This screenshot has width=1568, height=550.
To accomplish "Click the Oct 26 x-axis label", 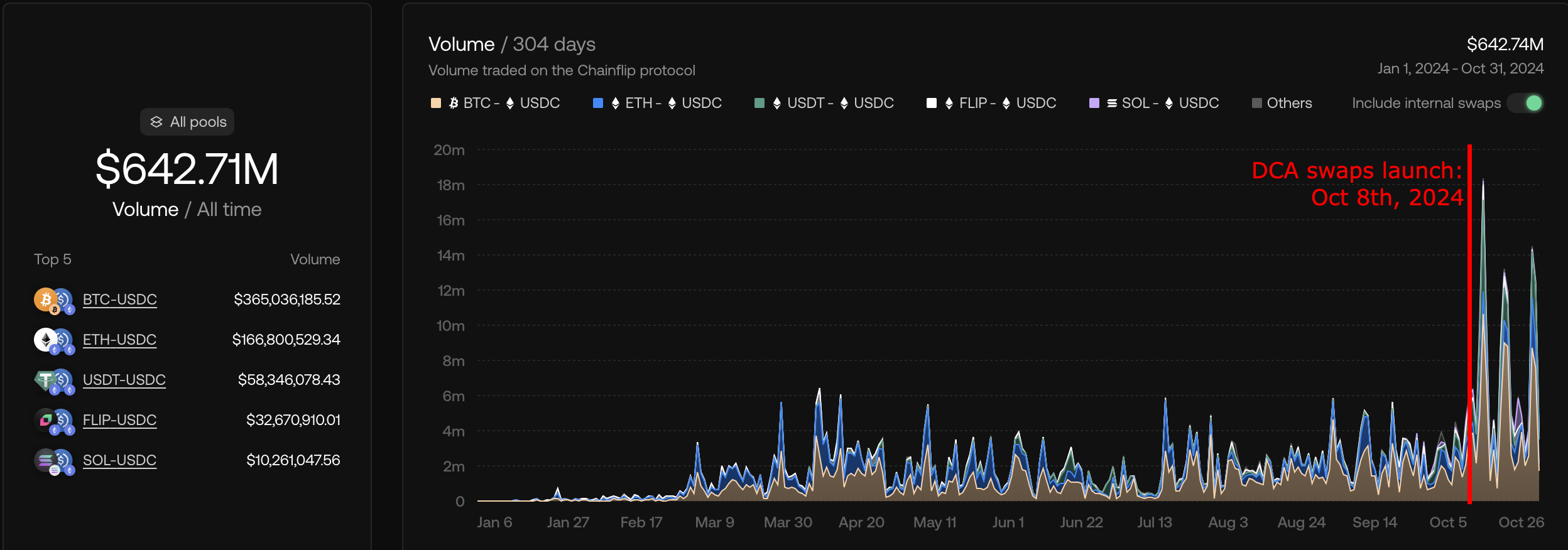I will (x=1522, y=522).
